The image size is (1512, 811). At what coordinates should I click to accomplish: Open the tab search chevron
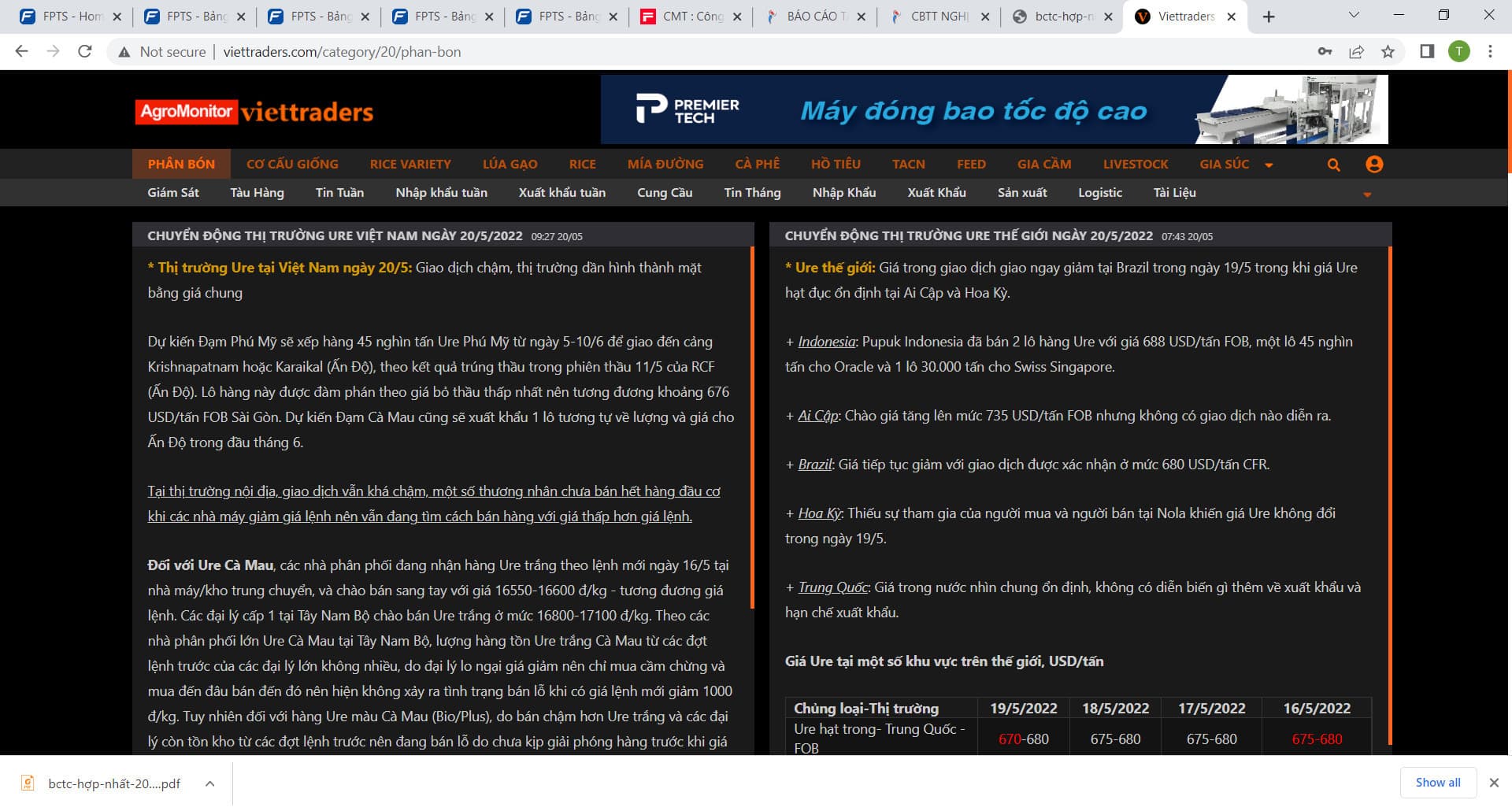tap(1354, 15)
